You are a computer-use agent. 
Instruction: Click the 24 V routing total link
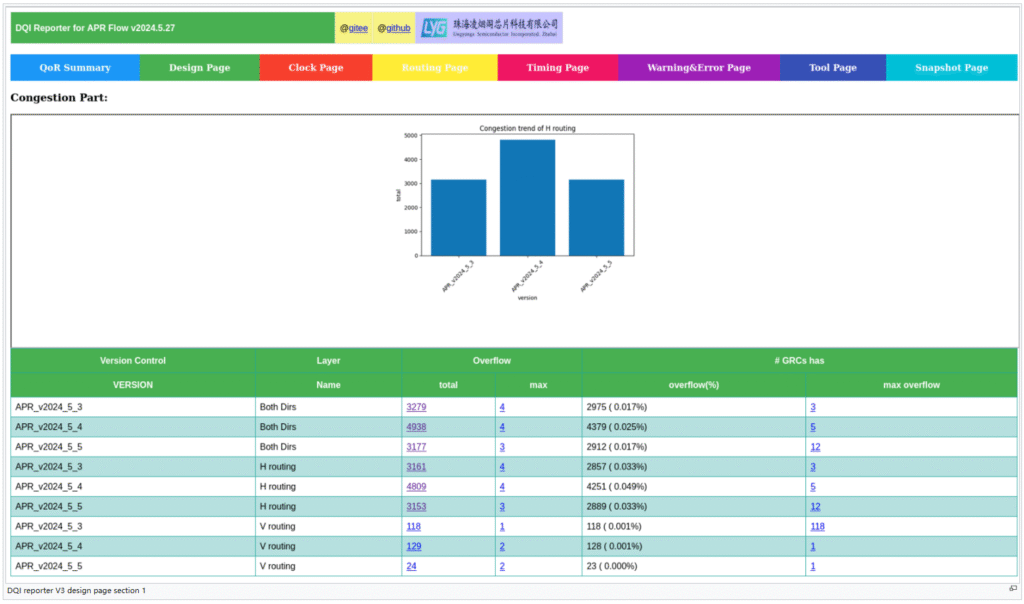(x=411, y=566)
